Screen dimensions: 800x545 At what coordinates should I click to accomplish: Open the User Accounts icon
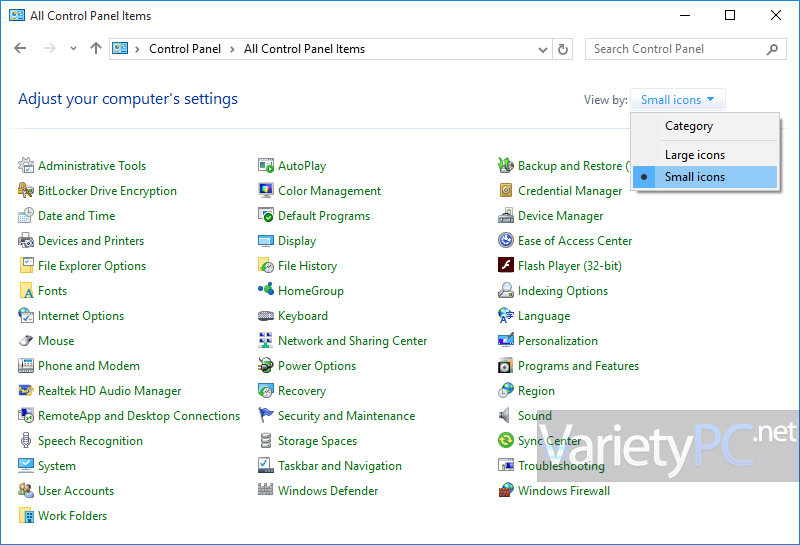26,490
